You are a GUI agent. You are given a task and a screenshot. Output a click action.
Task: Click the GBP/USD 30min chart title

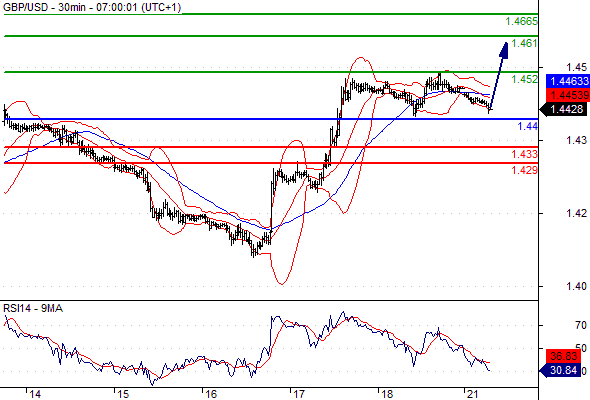coord(92,7)
